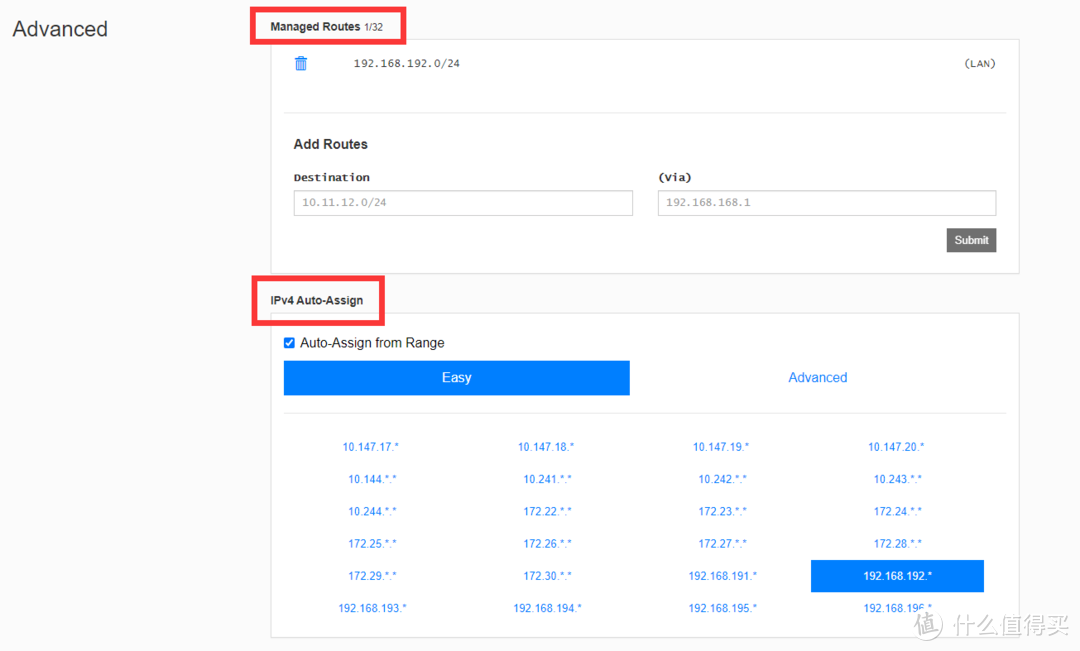The height and width of the screenshot is (651, 1080).
Task: Choose the 192.168.191.* range
Action: tap(722, 576)
